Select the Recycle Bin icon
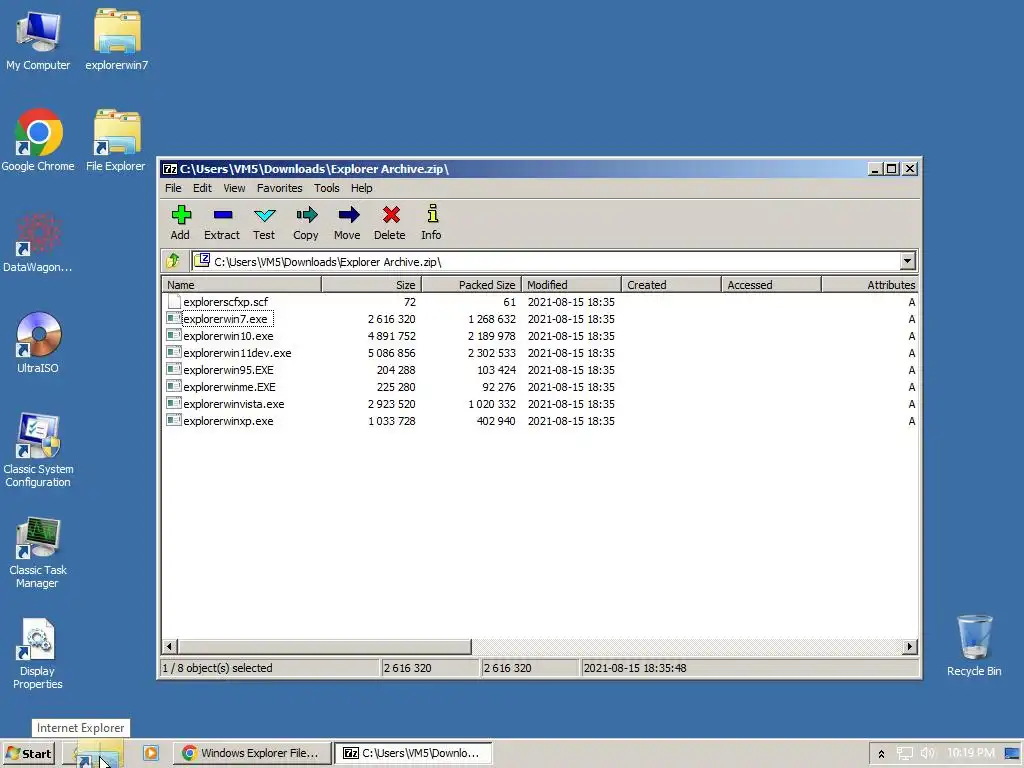 point(974,645)
